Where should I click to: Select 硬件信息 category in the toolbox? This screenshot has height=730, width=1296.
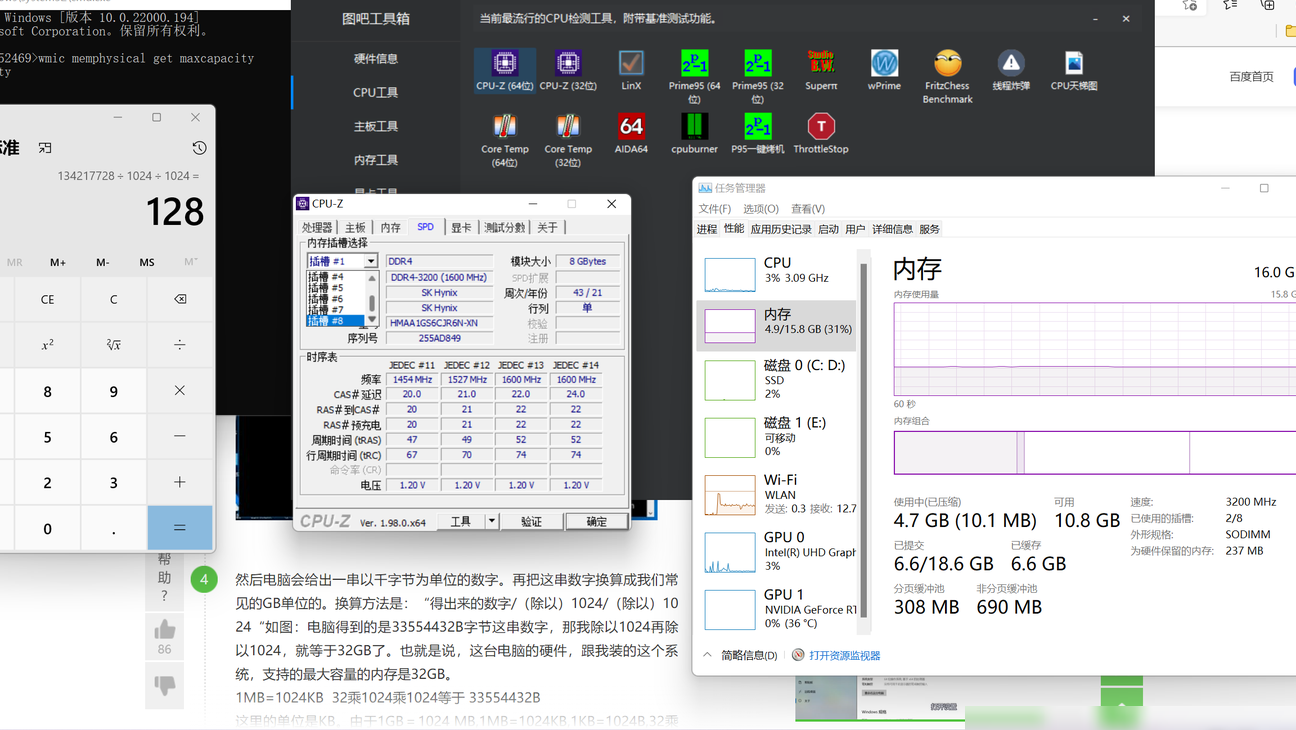coord(376,59)
